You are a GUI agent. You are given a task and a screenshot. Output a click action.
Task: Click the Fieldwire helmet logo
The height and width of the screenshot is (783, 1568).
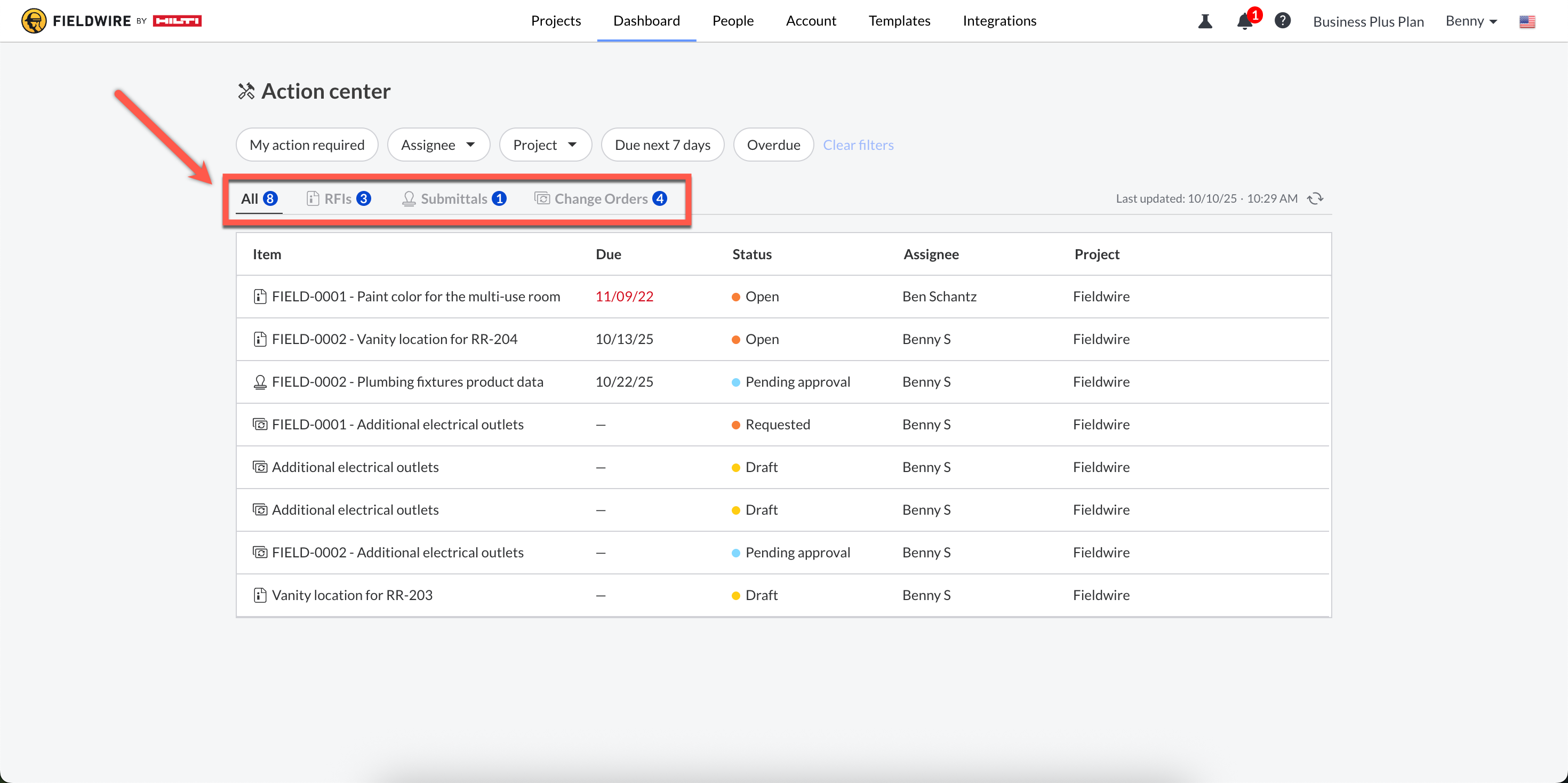(x=34, y=21)
